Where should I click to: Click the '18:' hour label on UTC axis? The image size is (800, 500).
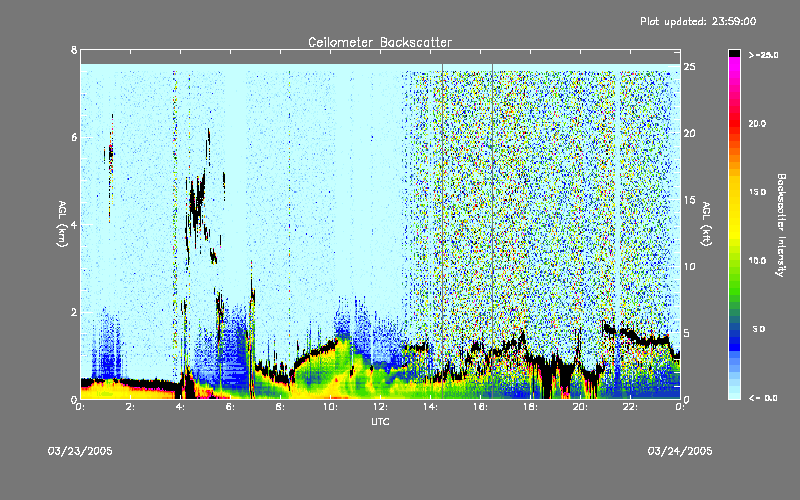[531, 407]
